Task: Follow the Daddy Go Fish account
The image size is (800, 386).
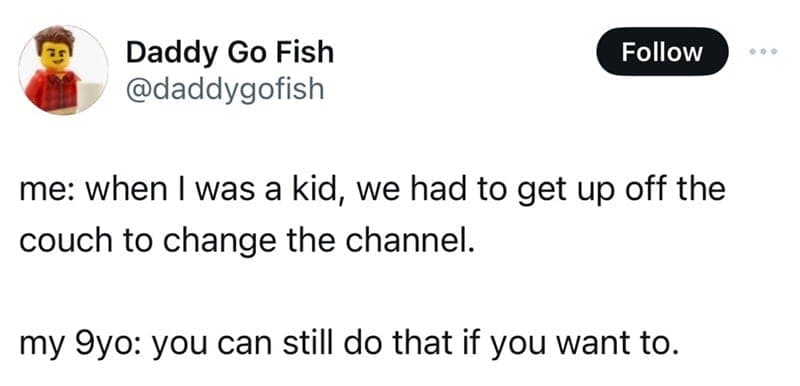Action: pos(662,52)
